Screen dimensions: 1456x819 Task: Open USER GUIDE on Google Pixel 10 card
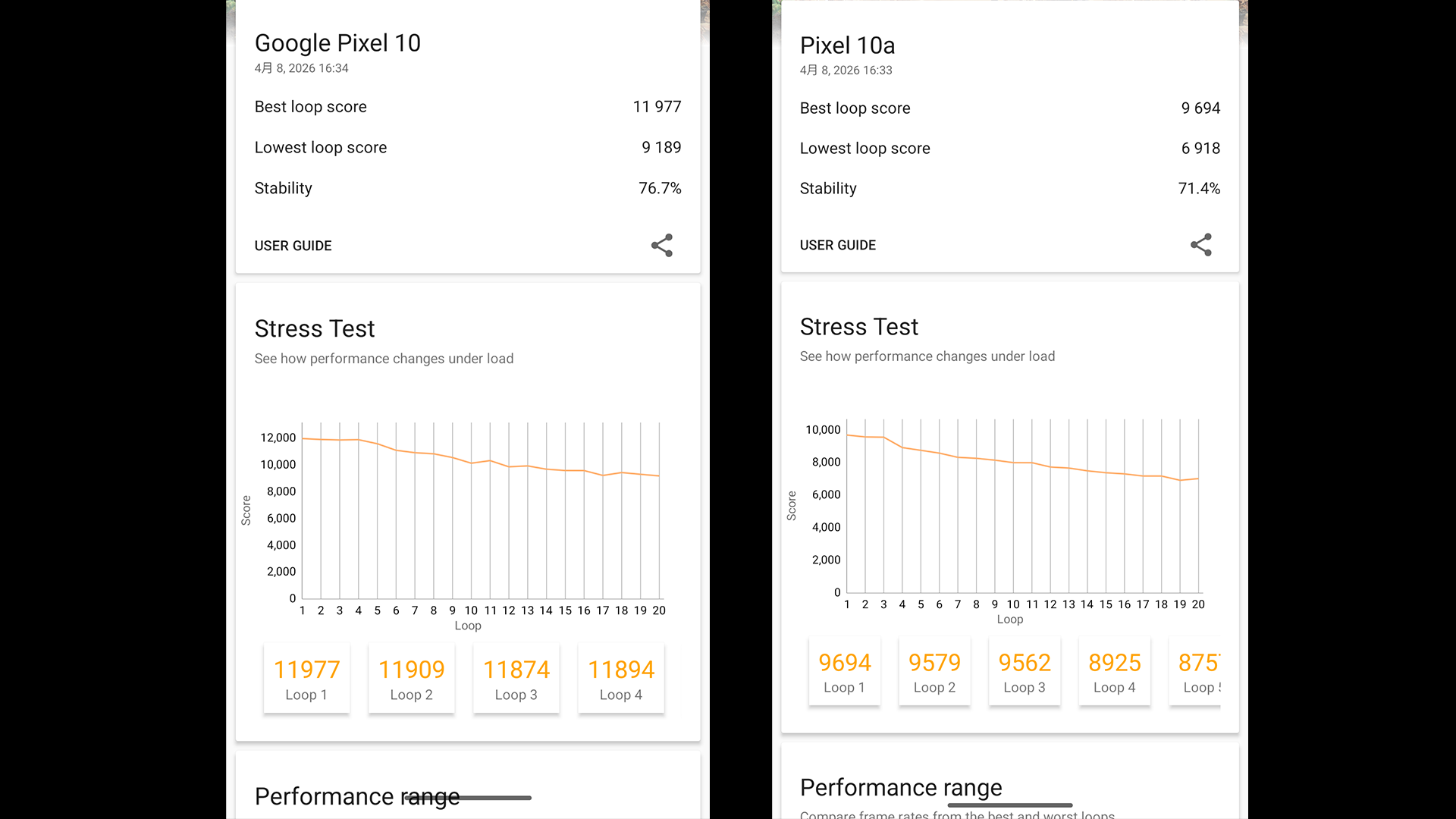click(293, 246)
